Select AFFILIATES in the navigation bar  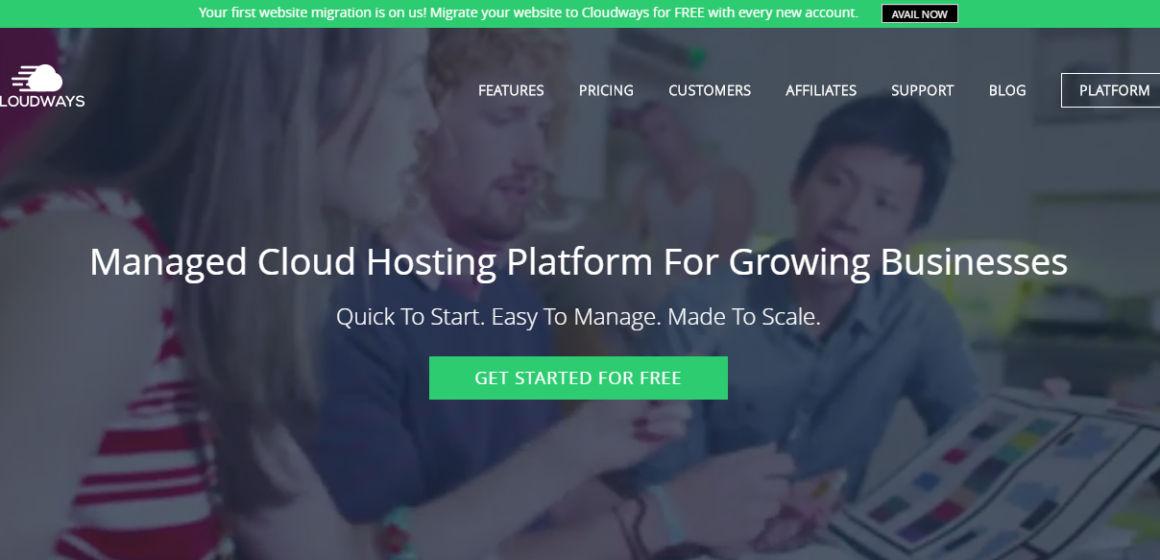coord(820,90)
